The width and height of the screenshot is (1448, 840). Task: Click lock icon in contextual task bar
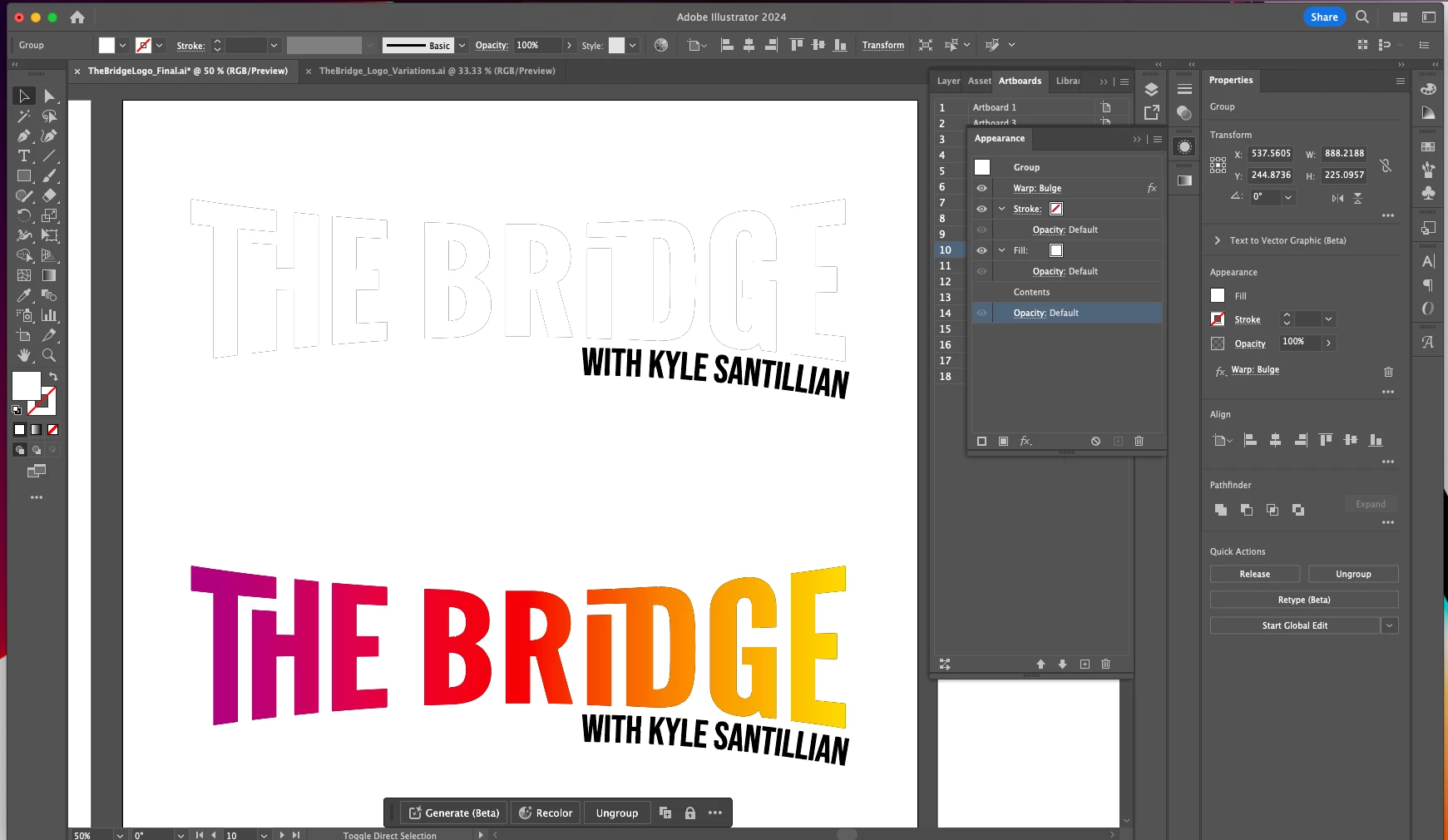coord(690,813)
